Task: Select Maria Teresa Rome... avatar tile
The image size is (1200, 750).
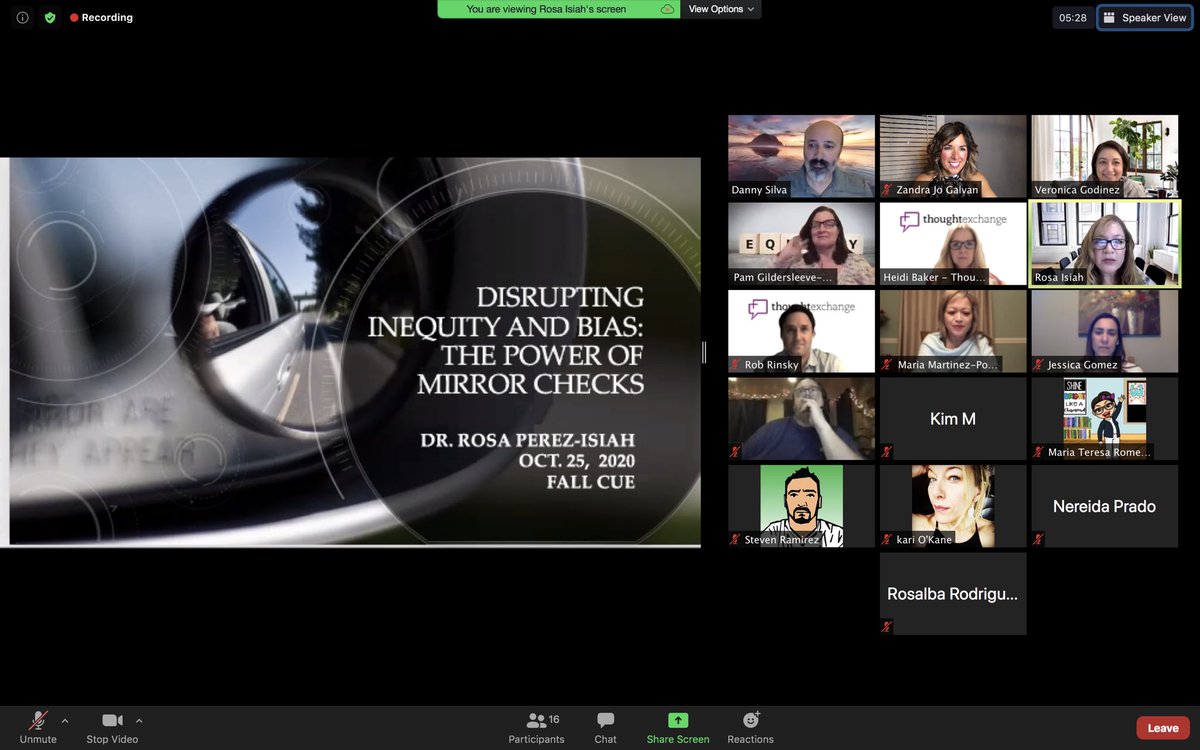Action: [1105, 419]
